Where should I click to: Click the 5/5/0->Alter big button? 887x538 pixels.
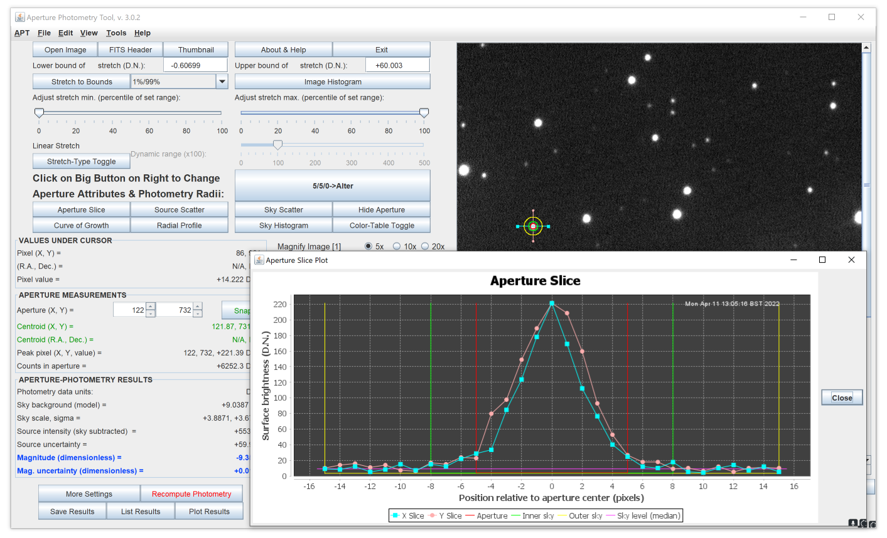pos(332,186)
